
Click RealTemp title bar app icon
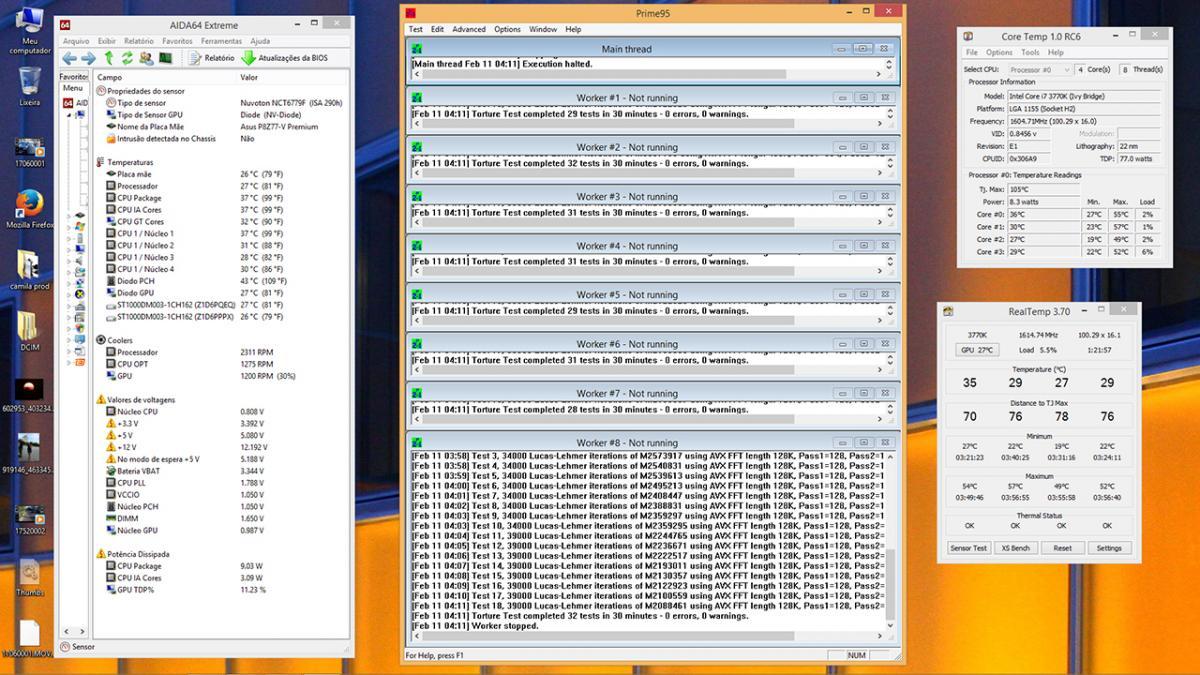(949, 312)
